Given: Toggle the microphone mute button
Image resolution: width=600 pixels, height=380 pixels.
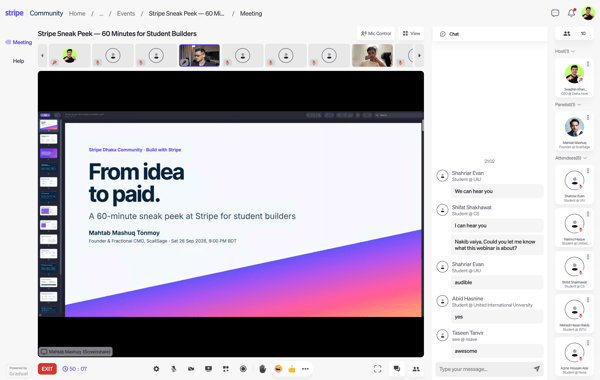Looking at the screenshot, I should click(x=174, y=369).
